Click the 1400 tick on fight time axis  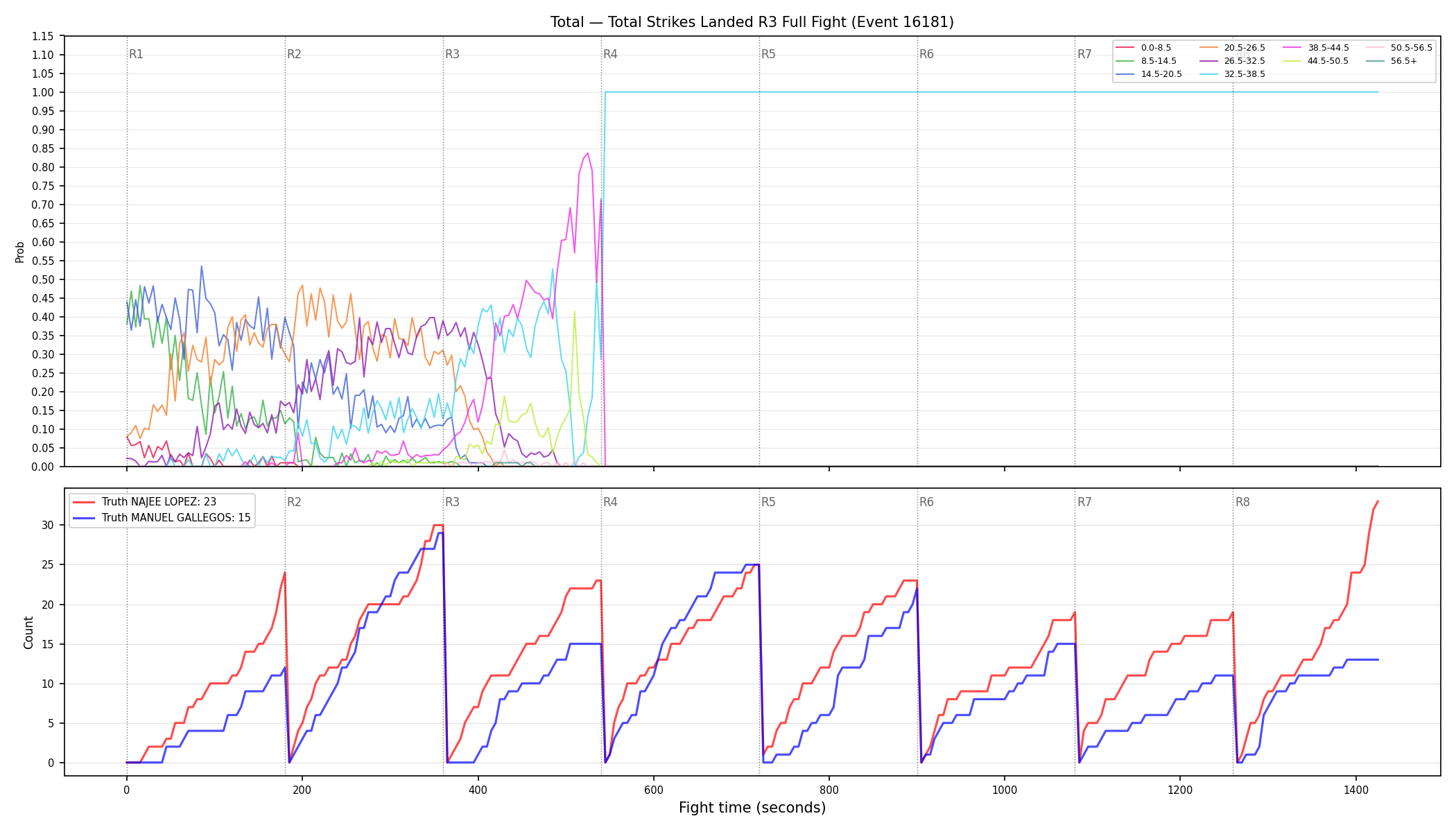[x=1356, y=789]
